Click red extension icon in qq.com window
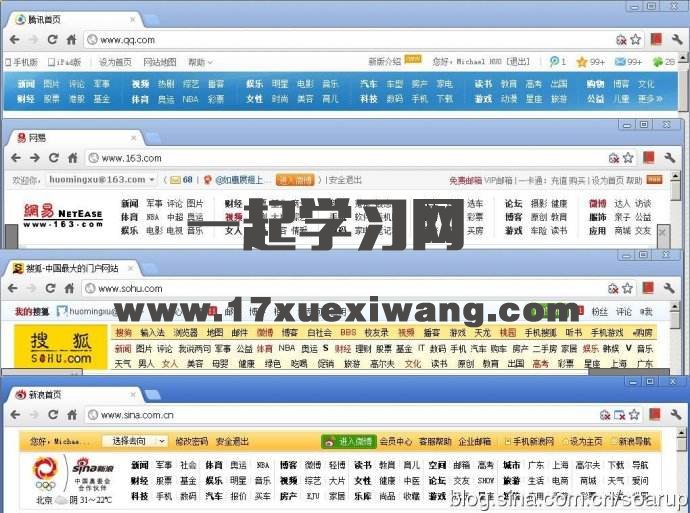The image size is (690, 513). click(656, 40)
